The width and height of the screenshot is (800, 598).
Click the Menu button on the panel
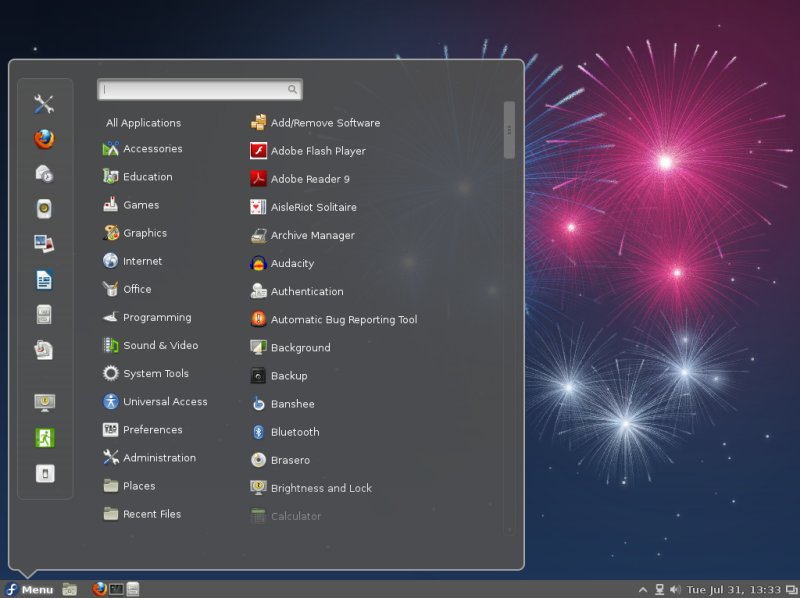click(x=29, y=589)
